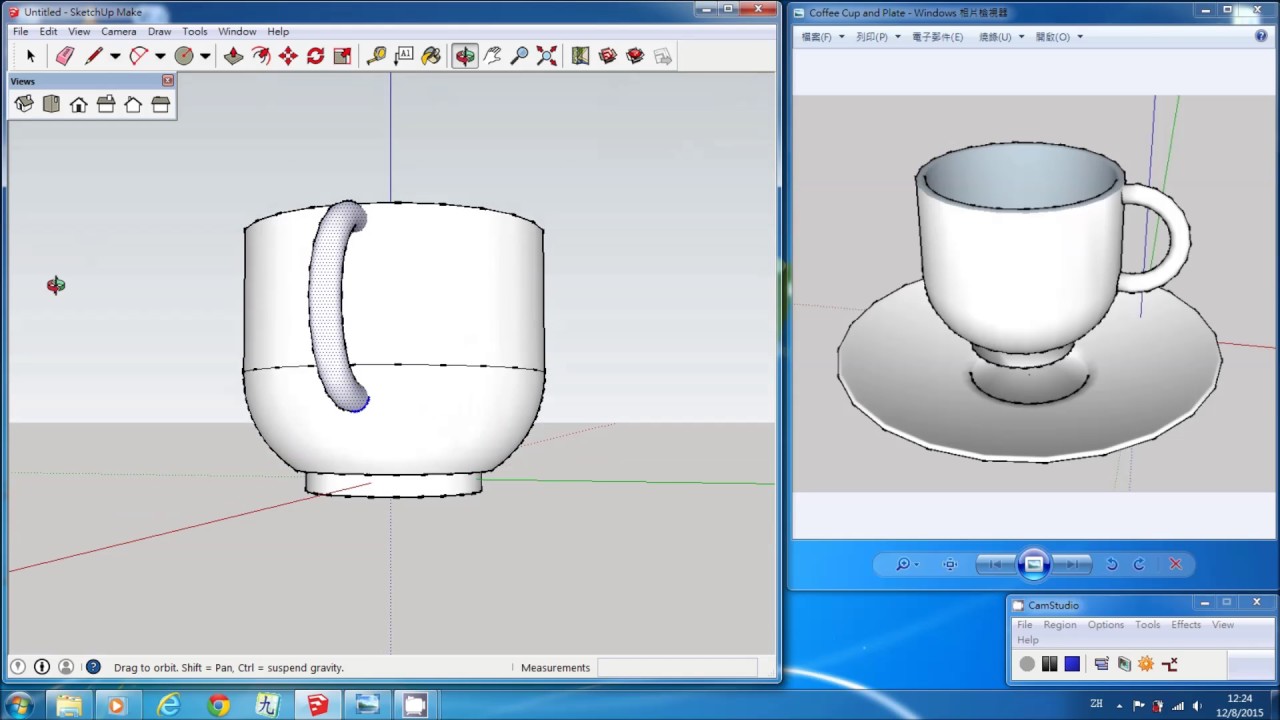The width and height of the screenshot is (1280, 720).
Task: Click the Photo Viewer help icon
Action: click(x=1261, y=36)
